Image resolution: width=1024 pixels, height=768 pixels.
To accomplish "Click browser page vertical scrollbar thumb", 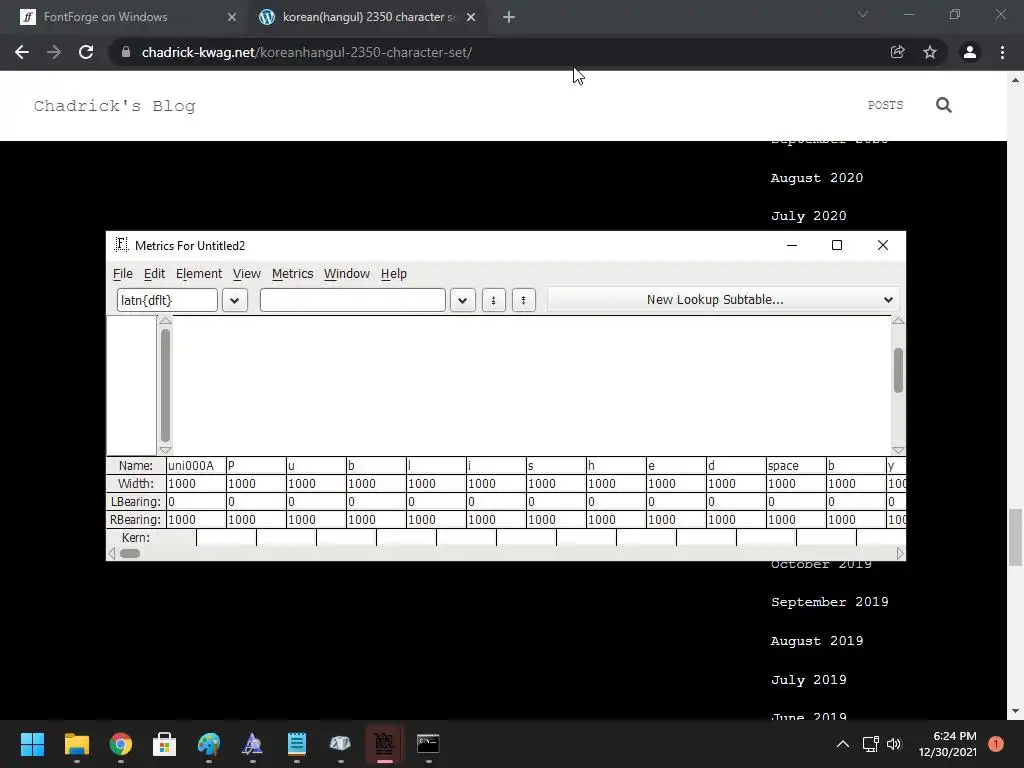I will tap(1015, 537).
